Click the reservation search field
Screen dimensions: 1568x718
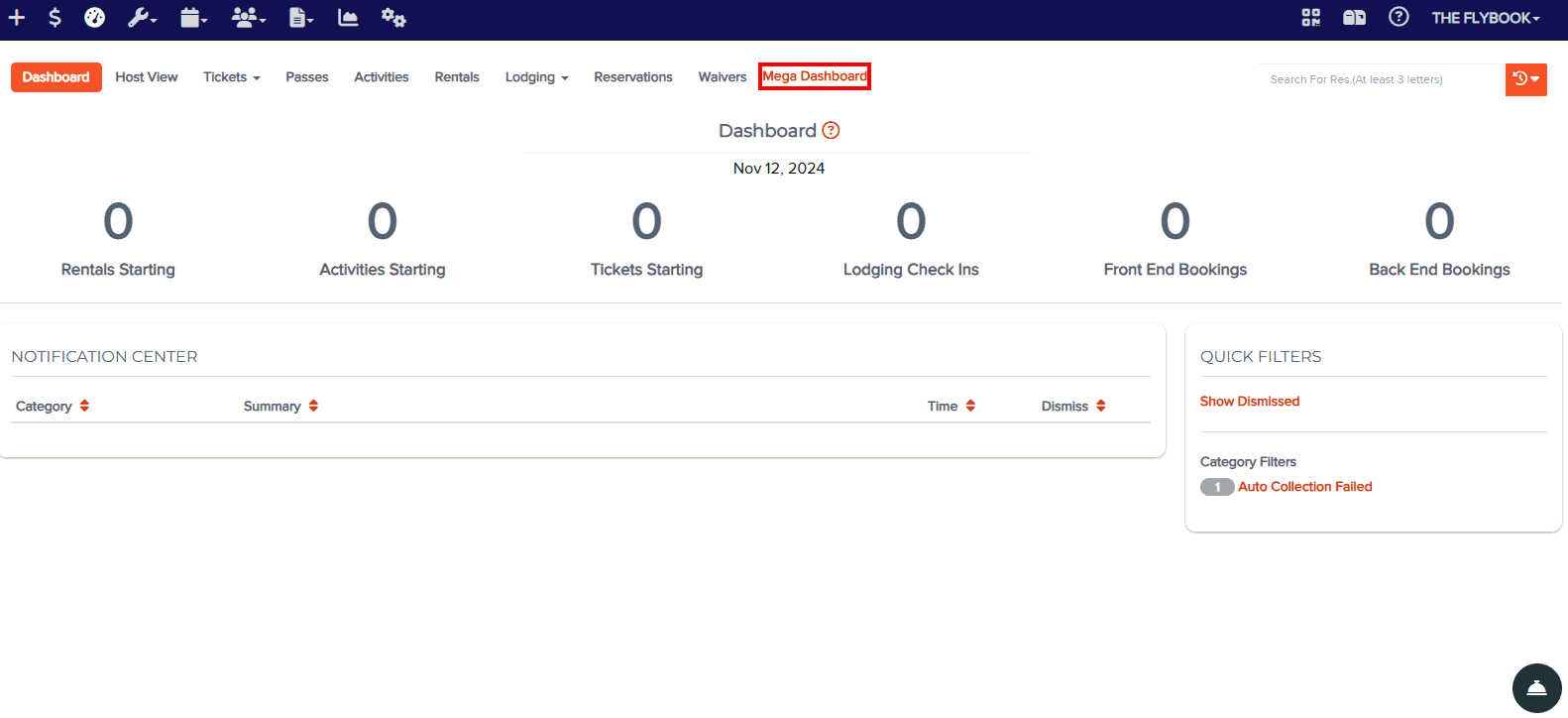point(1382,79)
